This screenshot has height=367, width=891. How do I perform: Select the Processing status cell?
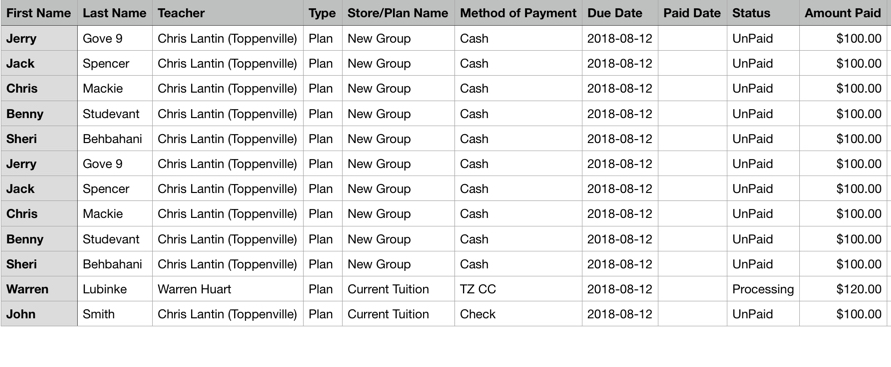click(x=763, y=289)
